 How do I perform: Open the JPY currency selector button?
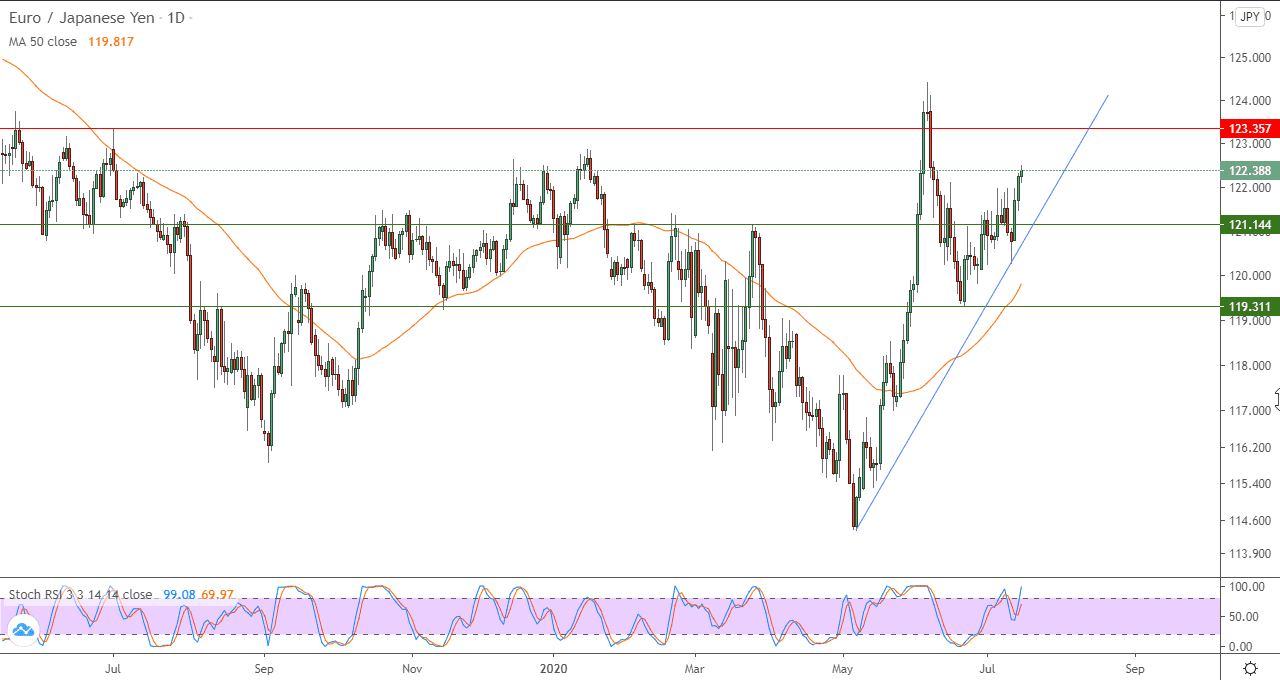tap(1250, 16)
